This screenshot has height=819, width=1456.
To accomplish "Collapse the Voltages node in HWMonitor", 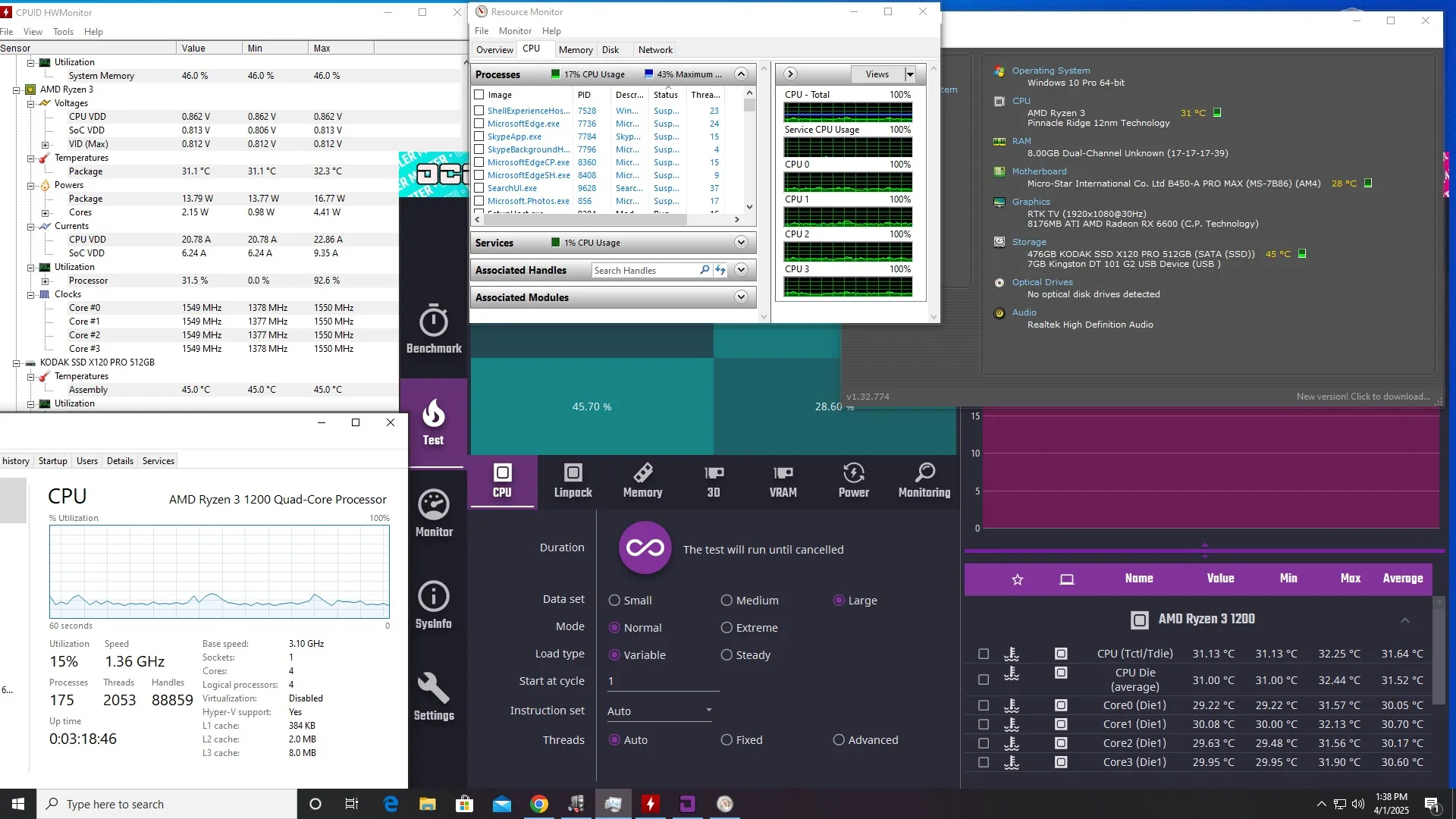I will [x=31, y=103].
